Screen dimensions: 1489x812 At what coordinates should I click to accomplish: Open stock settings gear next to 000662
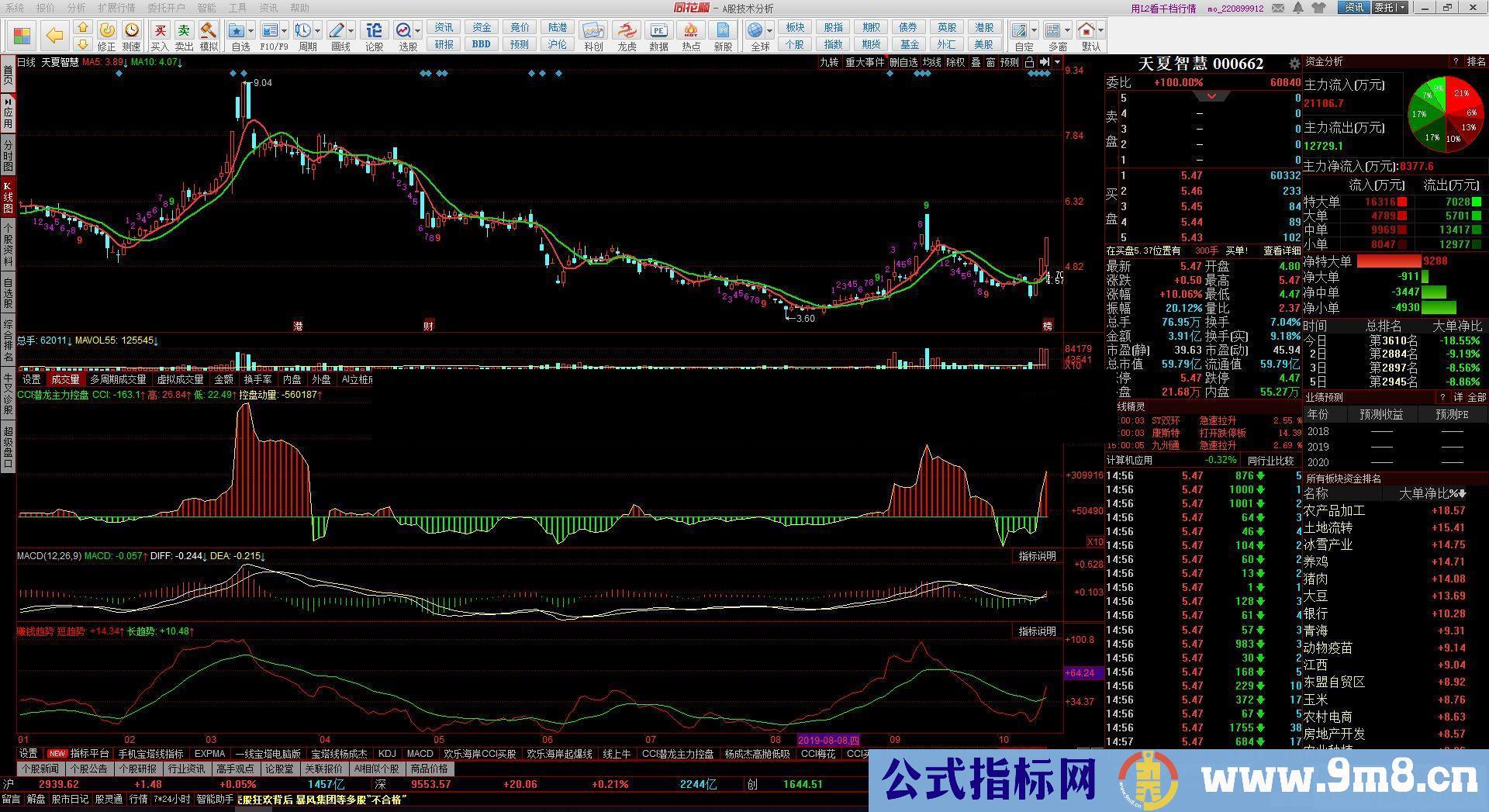[1293, 64]
